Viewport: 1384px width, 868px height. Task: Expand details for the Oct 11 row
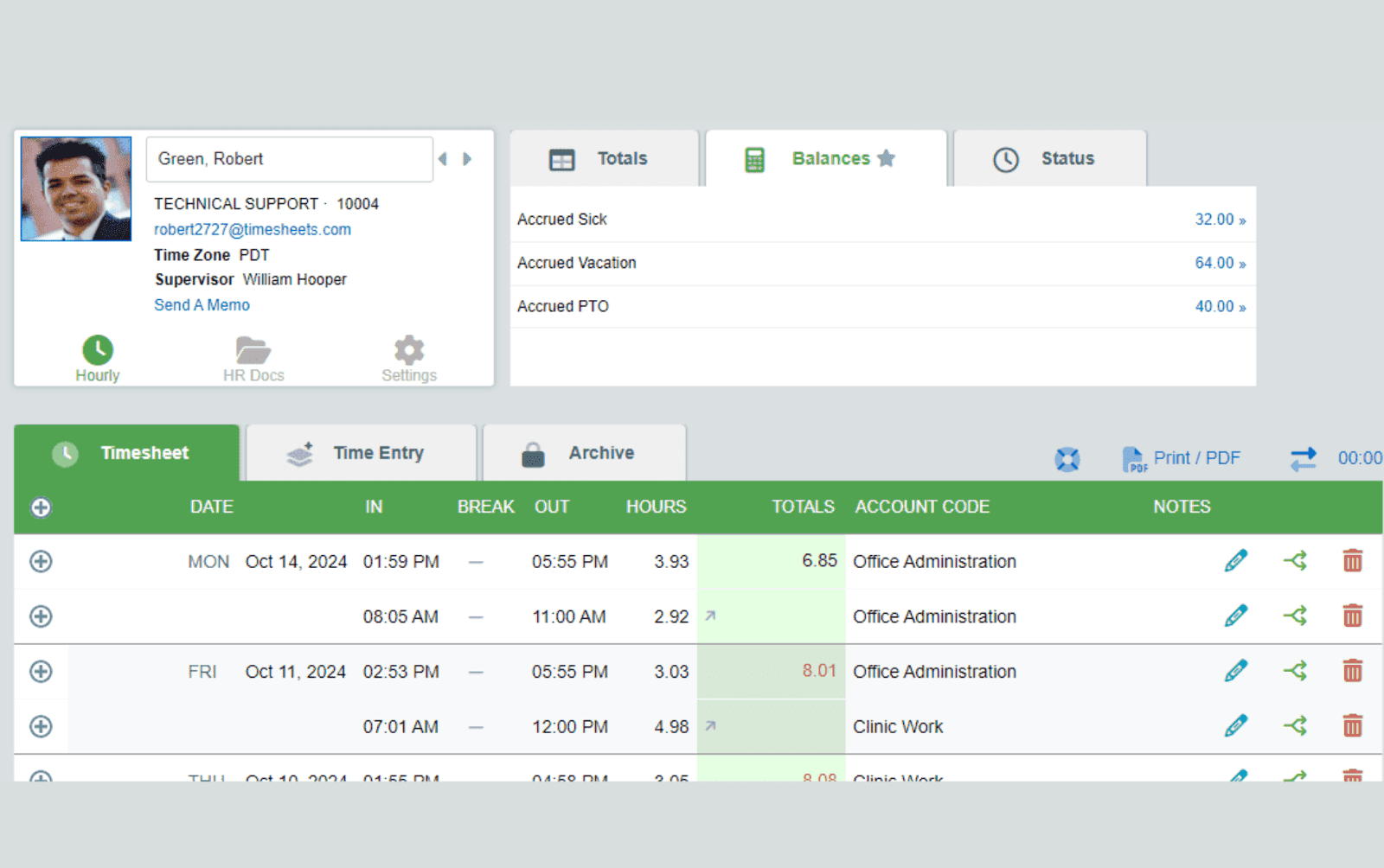click(x=40, y=671)
